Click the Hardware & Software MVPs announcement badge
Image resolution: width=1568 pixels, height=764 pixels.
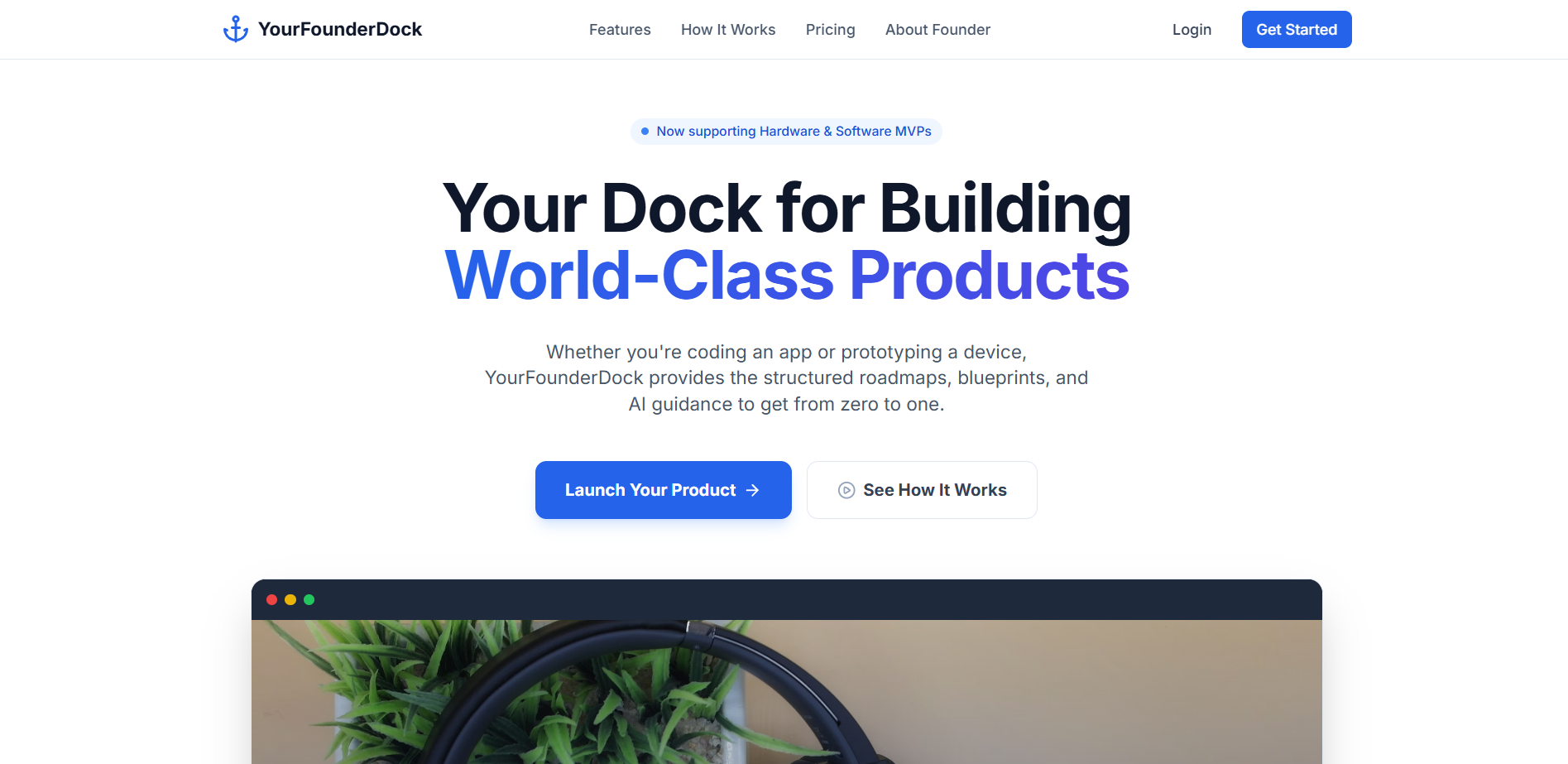pyautogui.click(x=786, y=132)
